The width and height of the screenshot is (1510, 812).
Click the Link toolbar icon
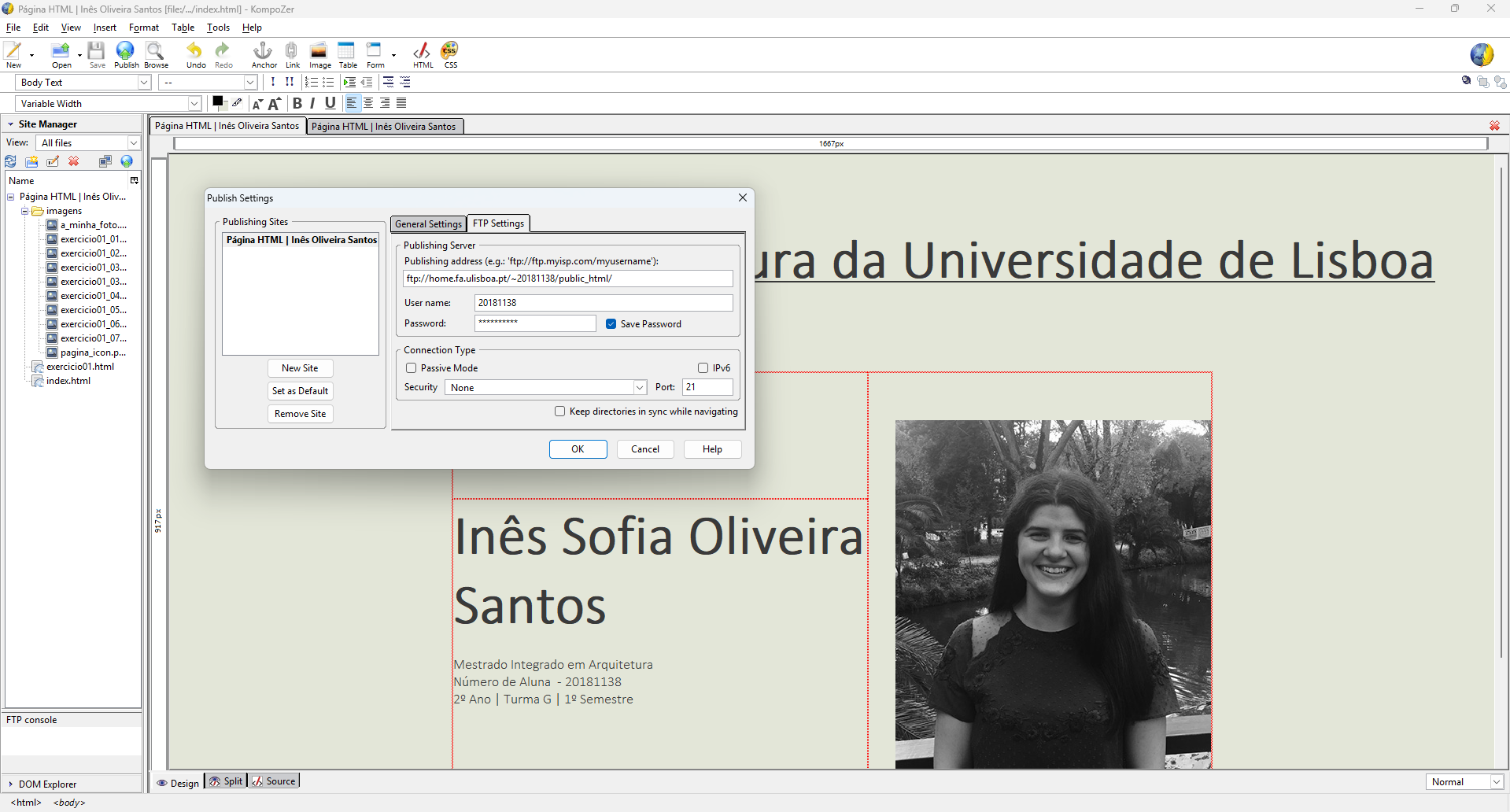(x=292, y=52)
